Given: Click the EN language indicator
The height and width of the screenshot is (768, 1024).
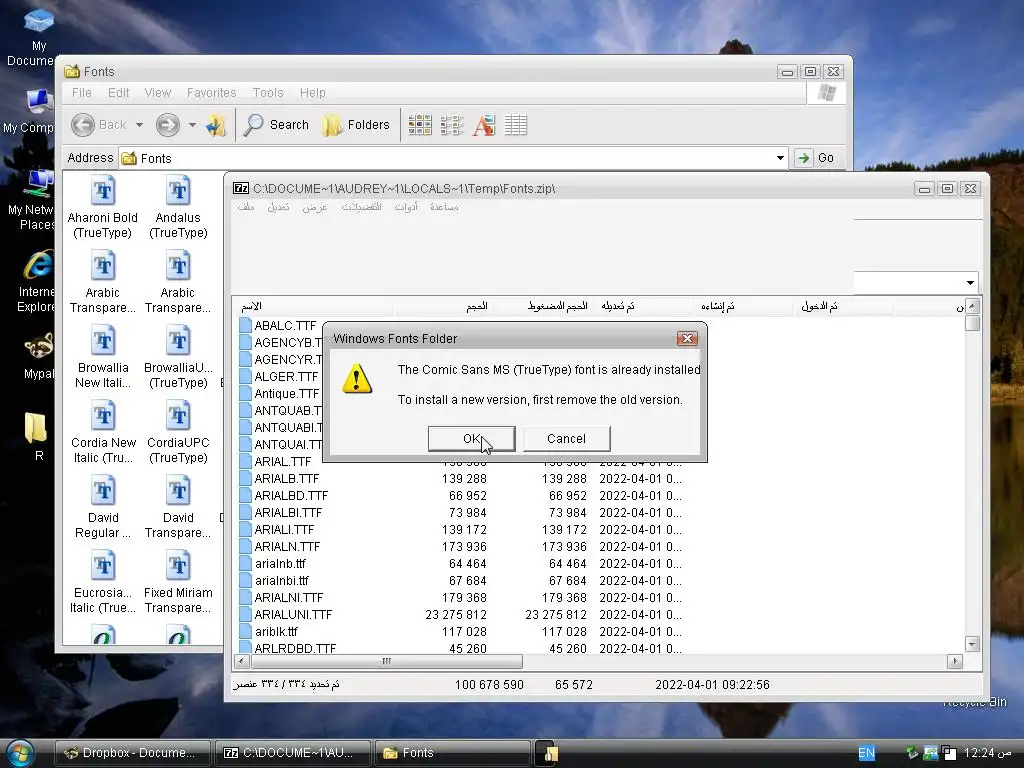Looking at the screenshot, I should tap(866, 753).
